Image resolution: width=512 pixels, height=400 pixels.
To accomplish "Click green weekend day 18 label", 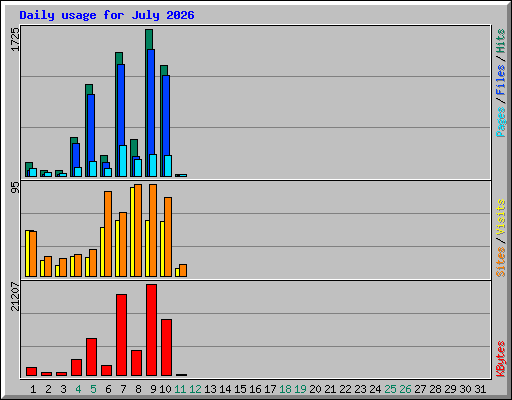I will tap(285, 389).
